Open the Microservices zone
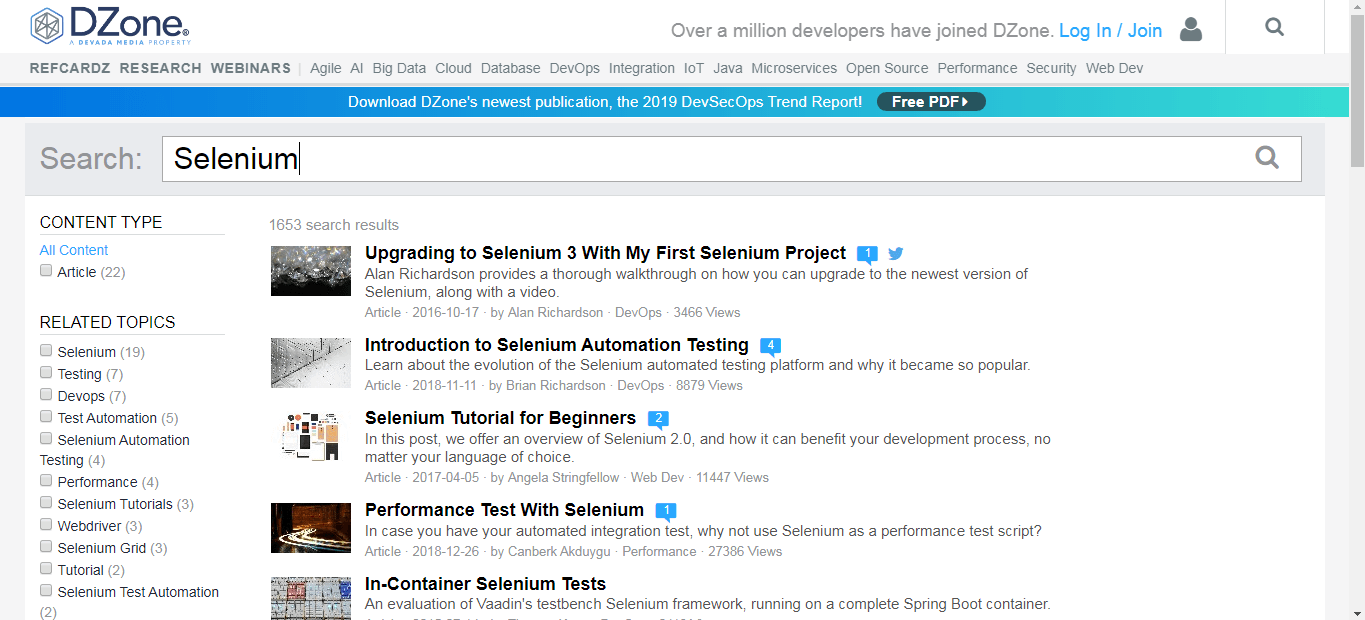This screenshot has width=1365, height=620. point(794,68)
